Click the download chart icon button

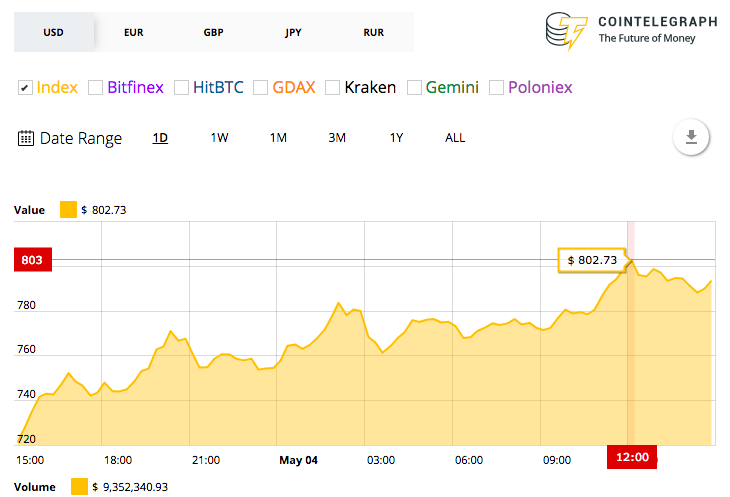pyautogui.click(x=691, y=137)
